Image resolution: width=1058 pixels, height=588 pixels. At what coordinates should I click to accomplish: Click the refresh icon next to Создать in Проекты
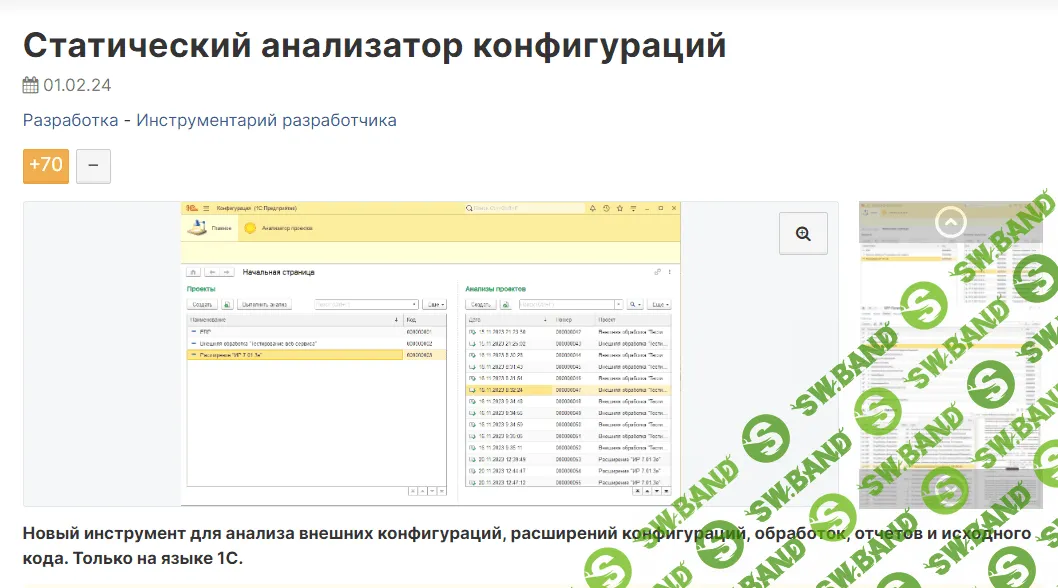pos(227,304)
